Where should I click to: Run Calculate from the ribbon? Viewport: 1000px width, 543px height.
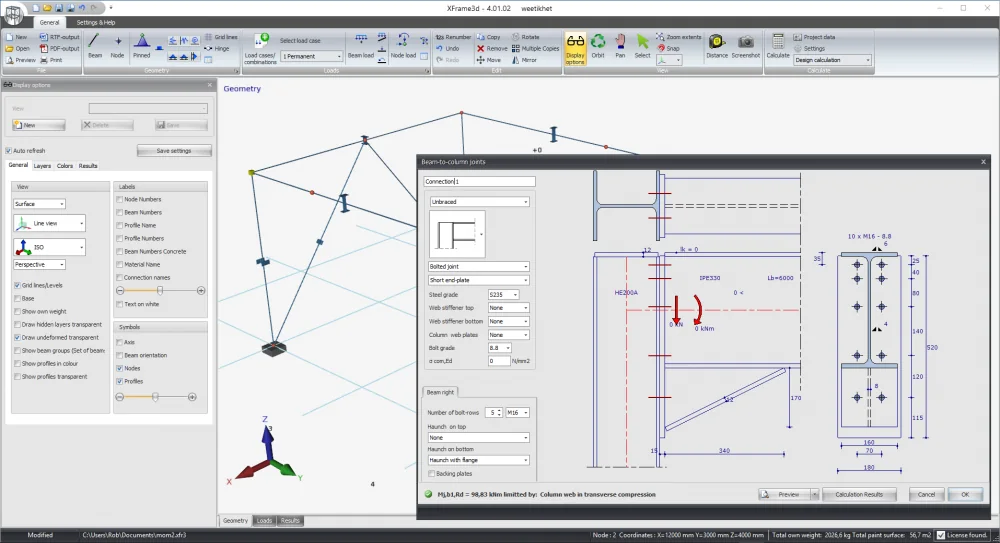[x=777, y=46]
